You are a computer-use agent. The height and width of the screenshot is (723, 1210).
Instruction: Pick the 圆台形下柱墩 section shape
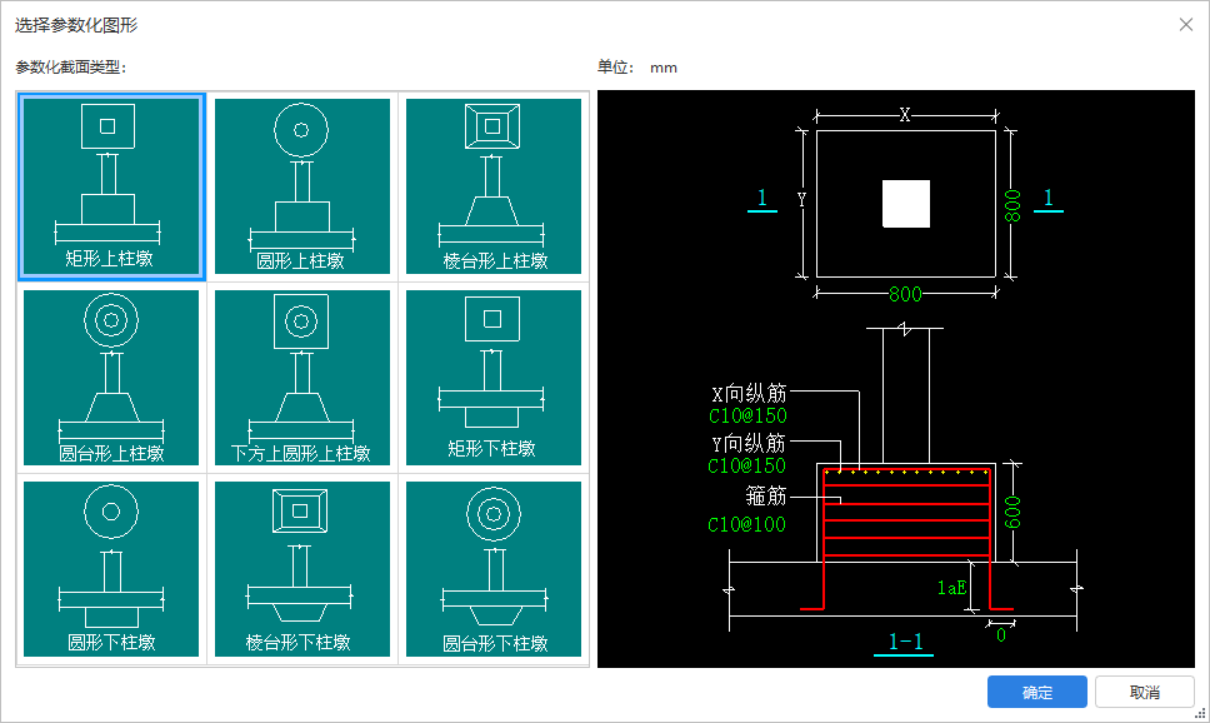pyautogui.click(x=493, y=569)
